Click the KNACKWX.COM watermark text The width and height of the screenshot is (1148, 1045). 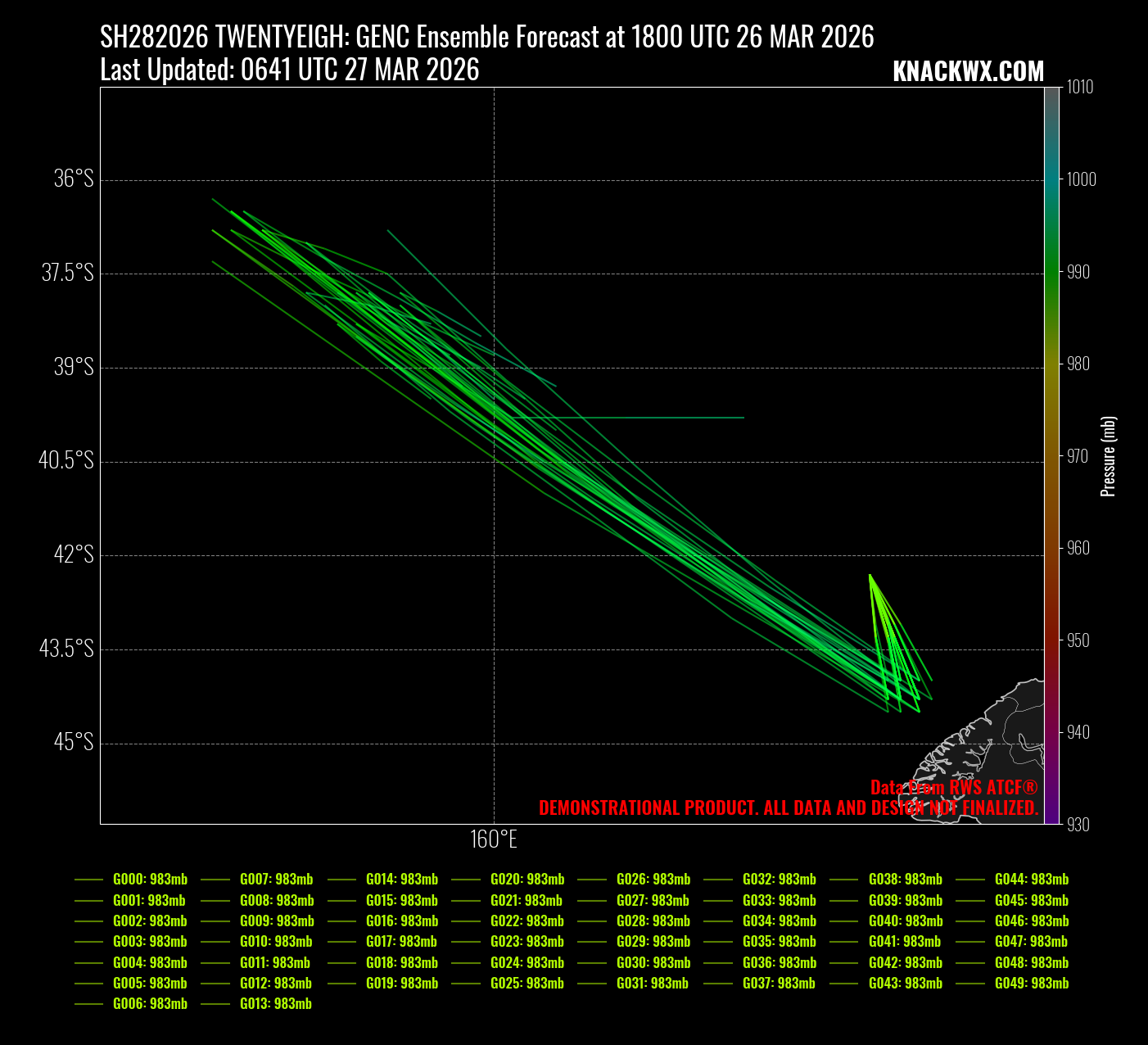coord(968,72)
